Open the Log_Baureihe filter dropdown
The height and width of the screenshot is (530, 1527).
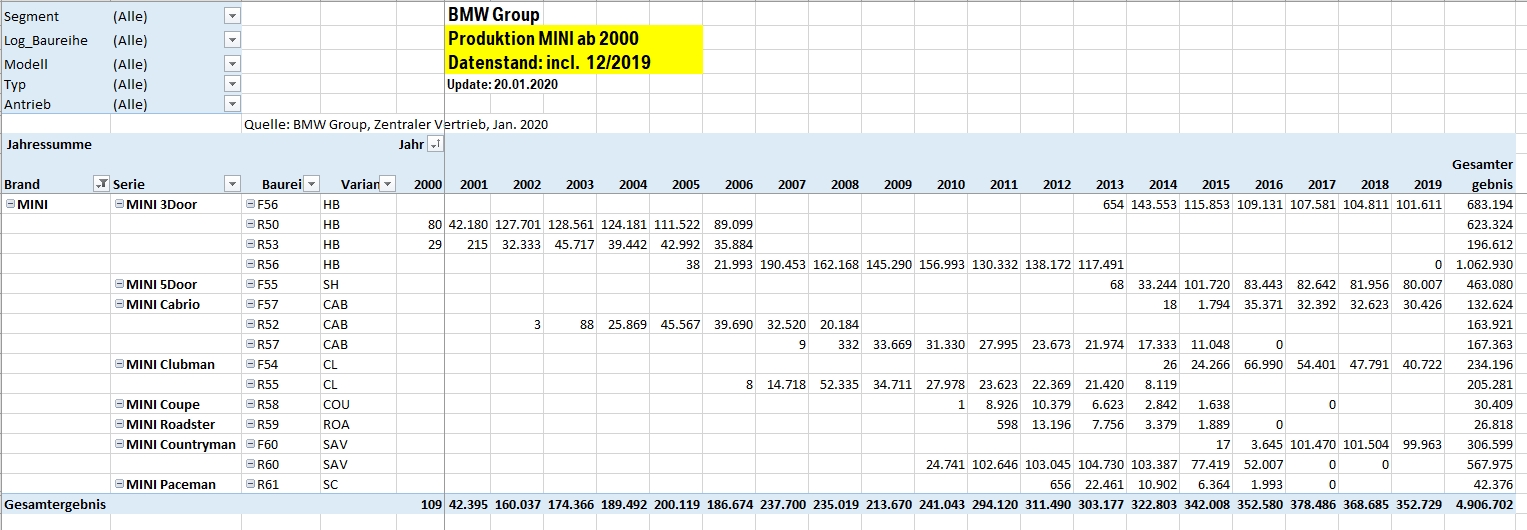(x=232, y=40)
